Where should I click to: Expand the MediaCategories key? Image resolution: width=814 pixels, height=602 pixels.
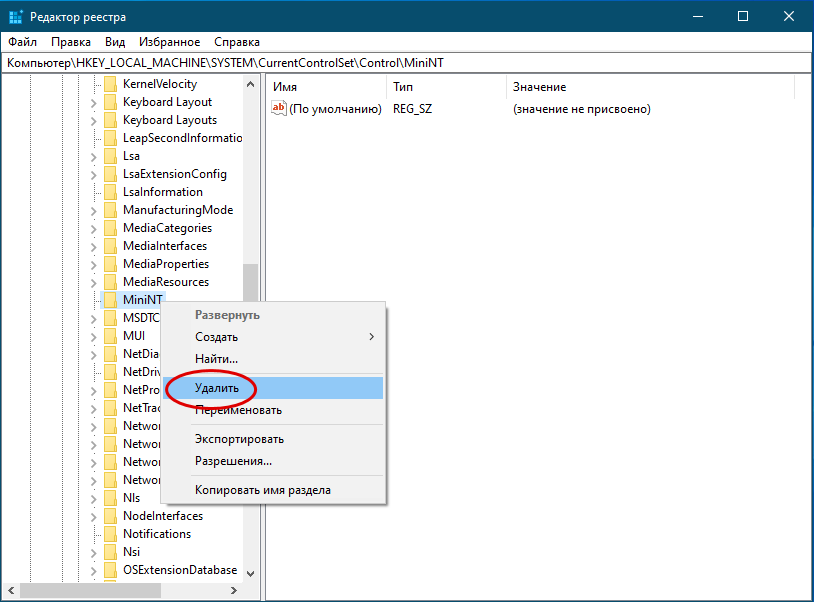93,229
